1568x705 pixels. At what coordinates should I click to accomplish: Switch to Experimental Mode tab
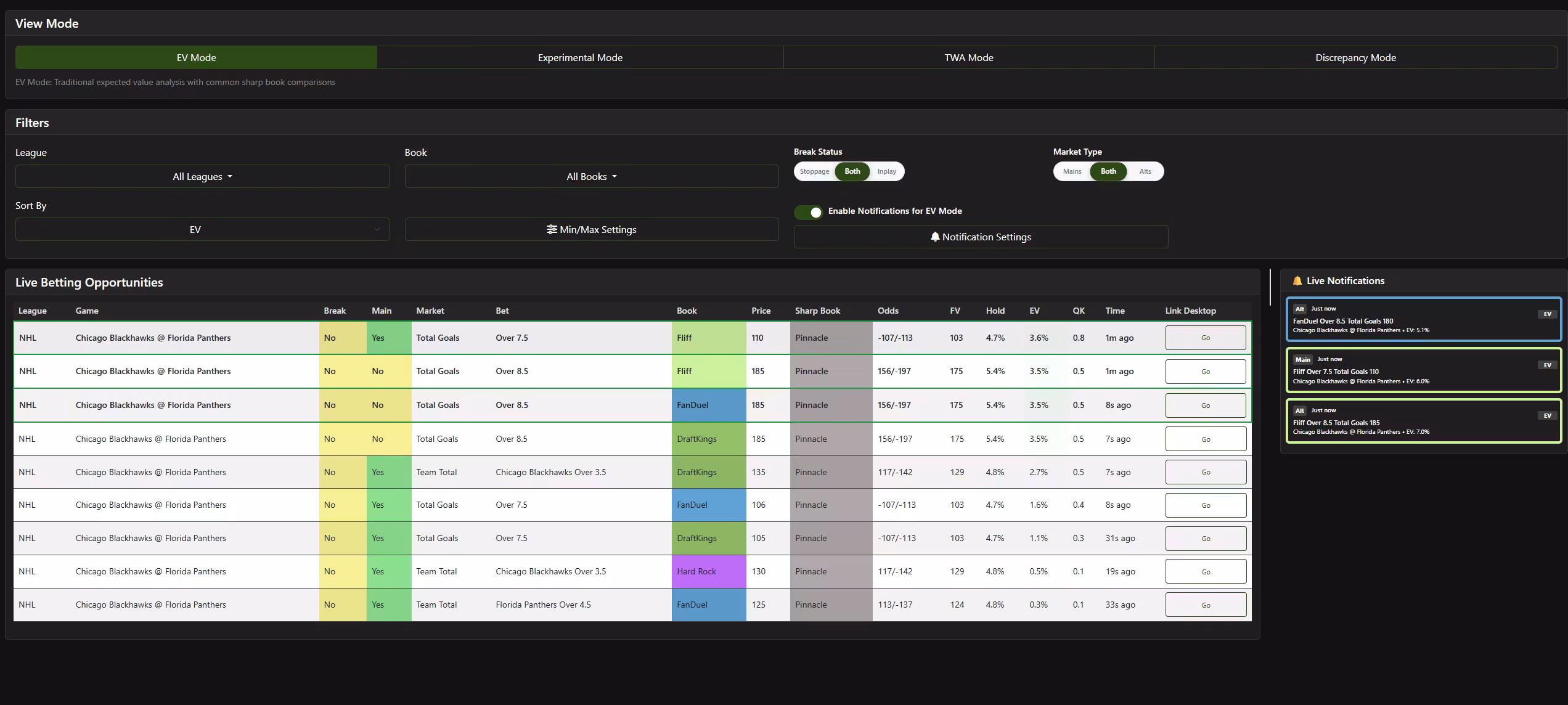(579, 57)
